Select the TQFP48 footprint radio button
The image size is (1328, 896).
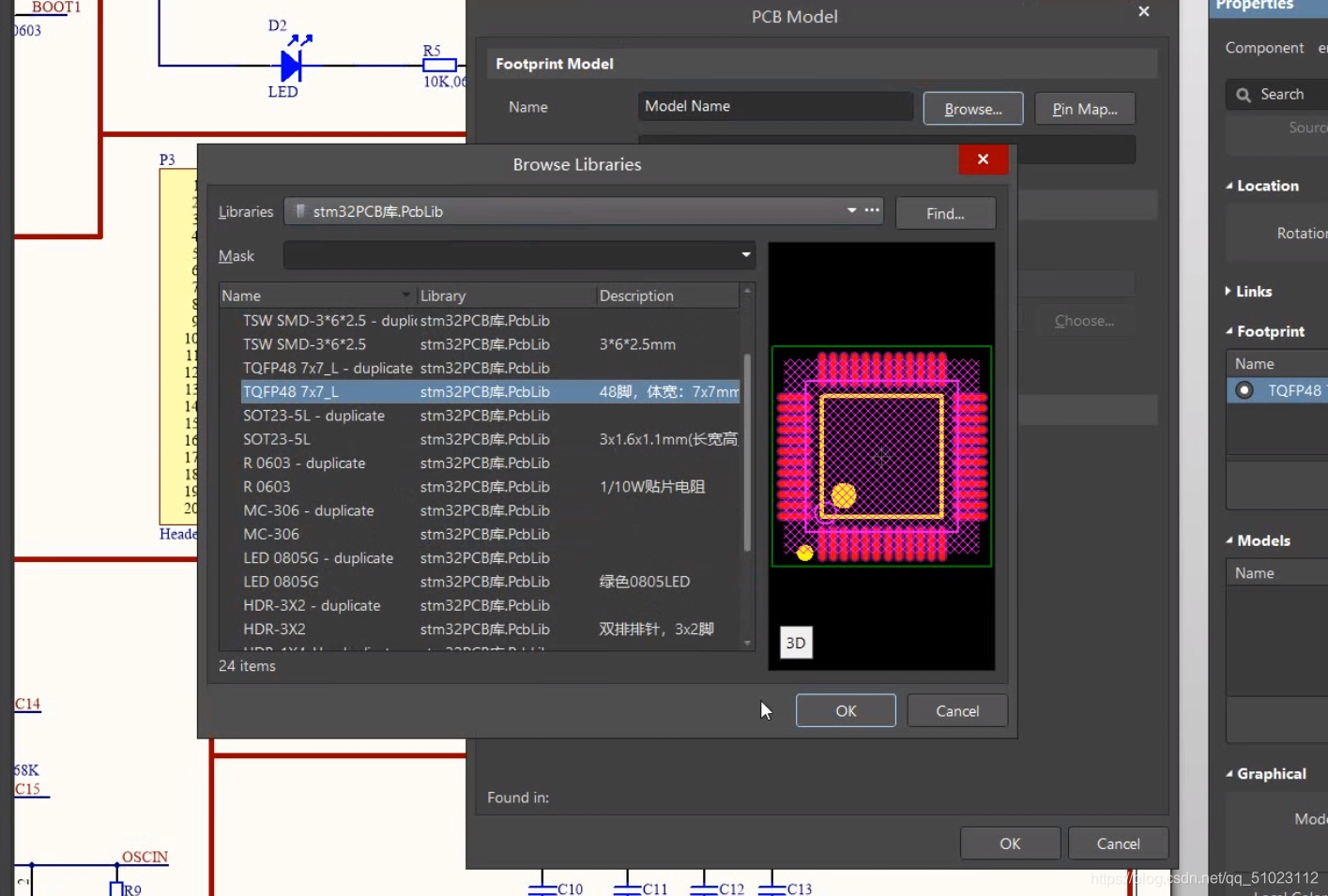point(1244,390)
